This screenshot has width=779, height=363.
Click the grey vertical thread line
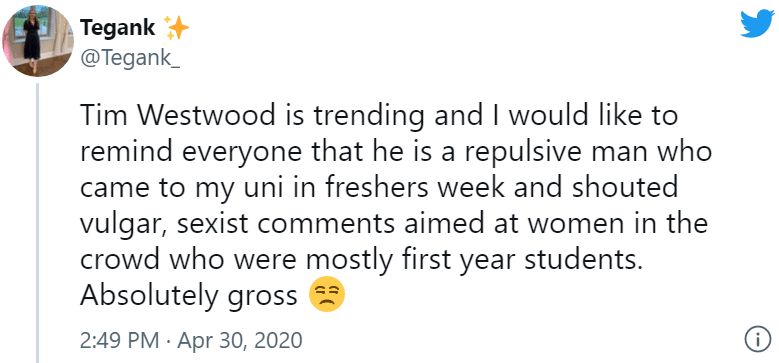click(x=38, y=222)
